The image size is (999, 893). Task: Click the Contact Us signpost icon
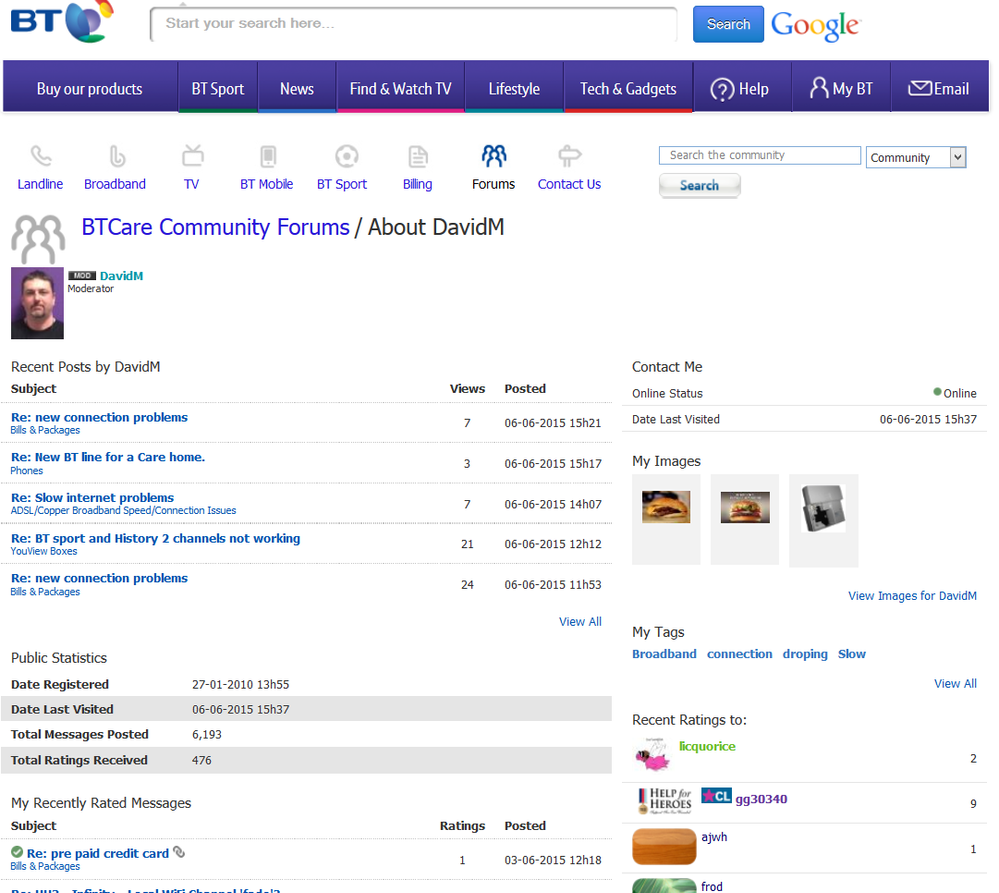tap(569, 156)
